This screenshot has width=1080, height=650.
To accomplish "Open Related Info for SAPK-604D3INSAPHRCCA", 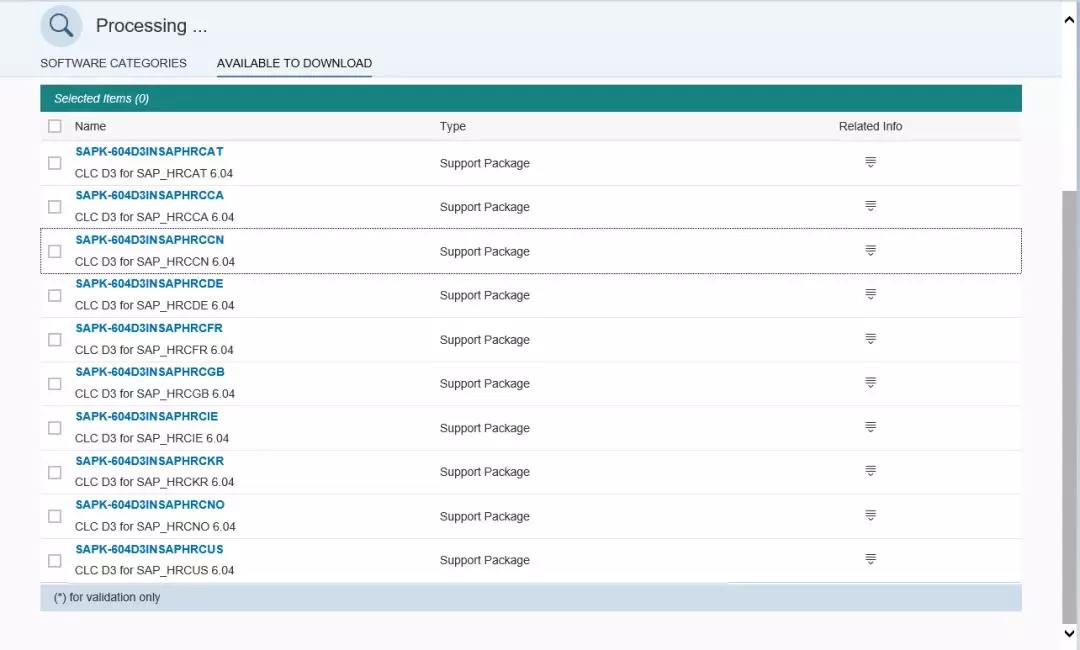I will point(870,203).
